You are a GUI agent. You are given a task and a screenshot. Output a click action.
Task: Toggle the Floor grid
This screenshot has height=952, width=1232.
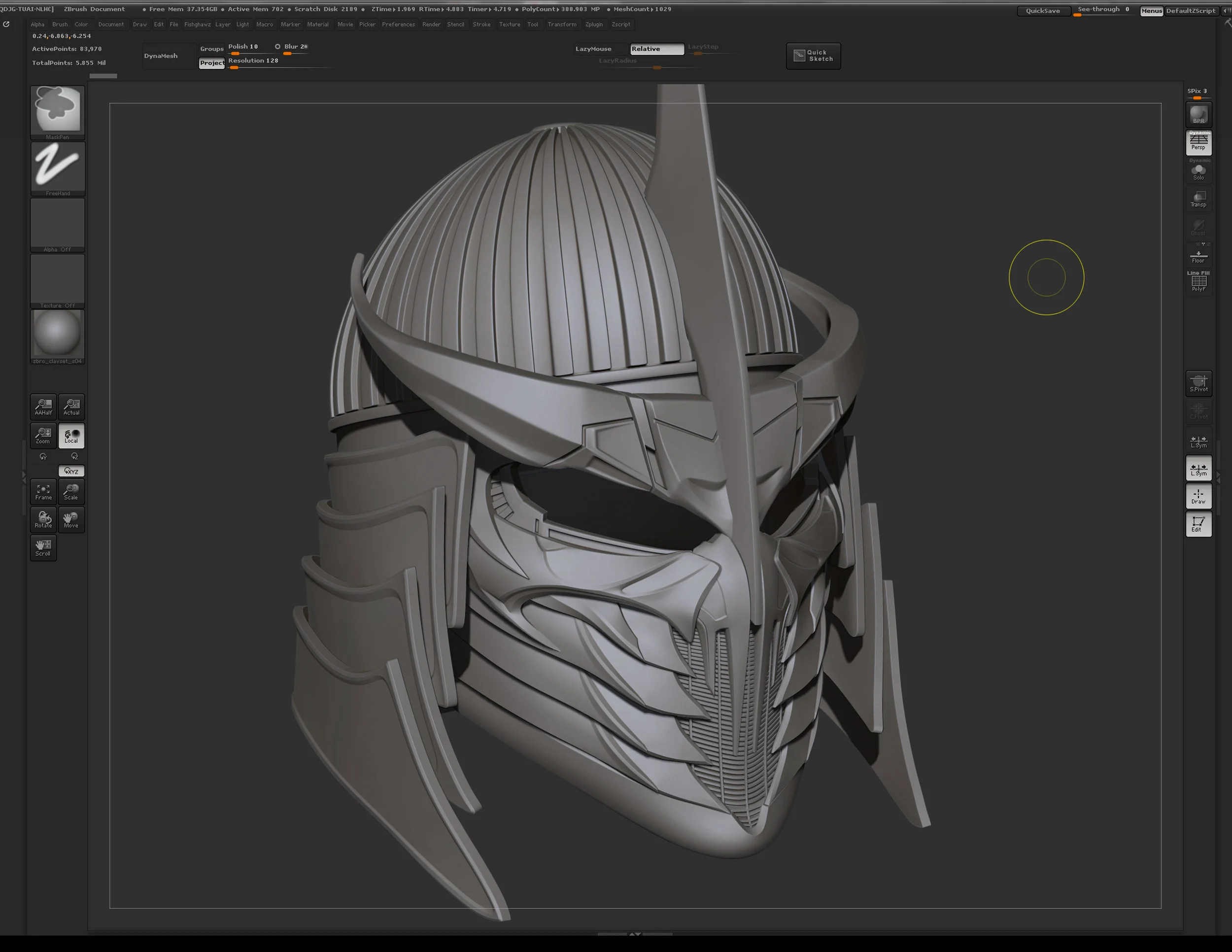click(1198, 255)
